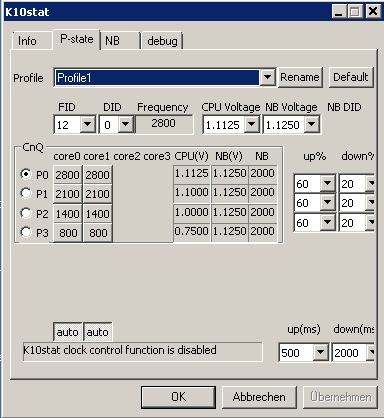Close the K10stat window
The height and width of the screenshot is (418, 384).
coord(373,12)
